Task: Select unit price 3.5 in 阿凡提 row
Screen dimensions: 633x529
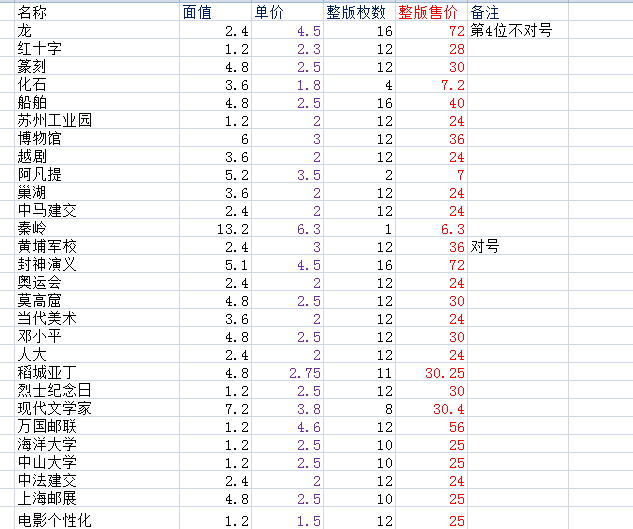Action: coord(287,174)
